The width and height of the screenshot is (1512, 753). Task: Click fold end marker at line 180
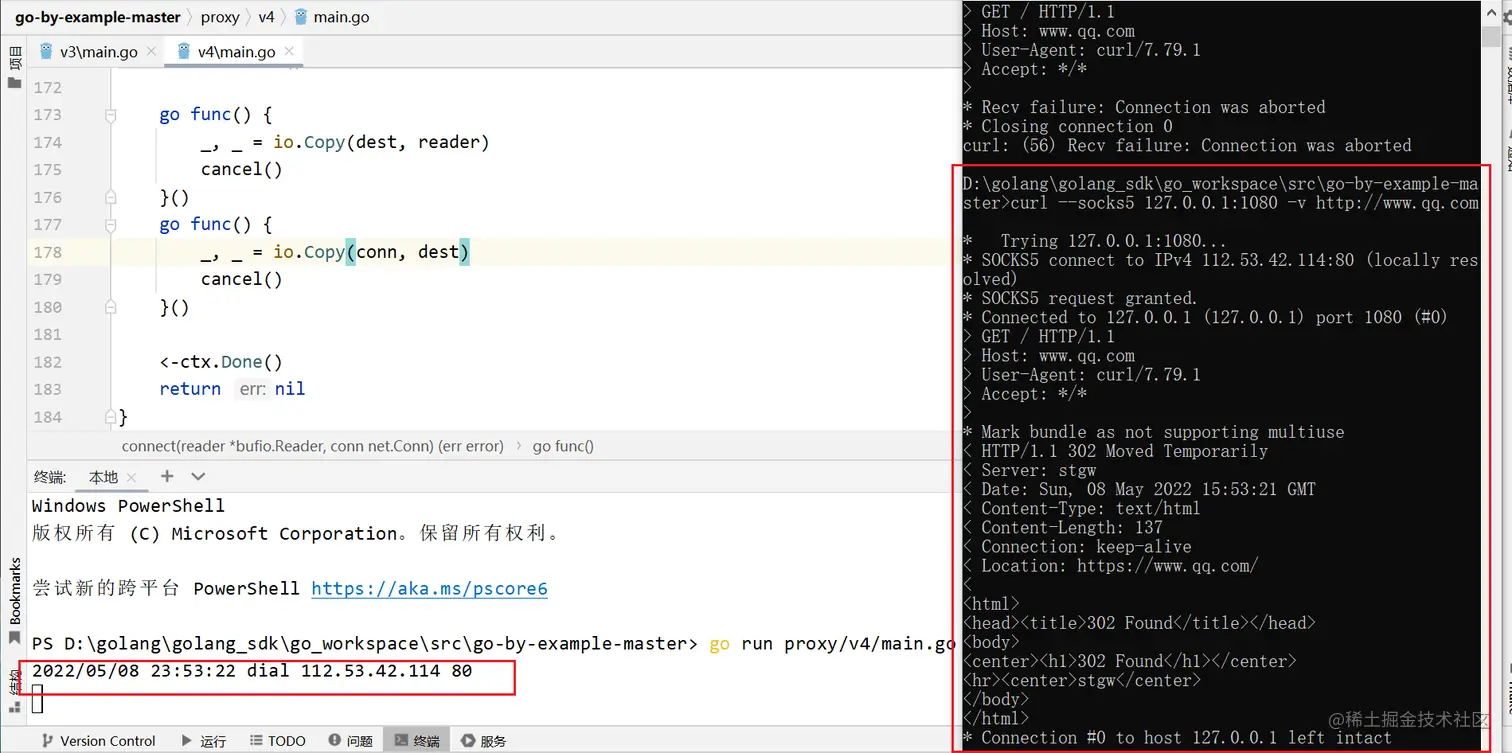click(111, 307)
